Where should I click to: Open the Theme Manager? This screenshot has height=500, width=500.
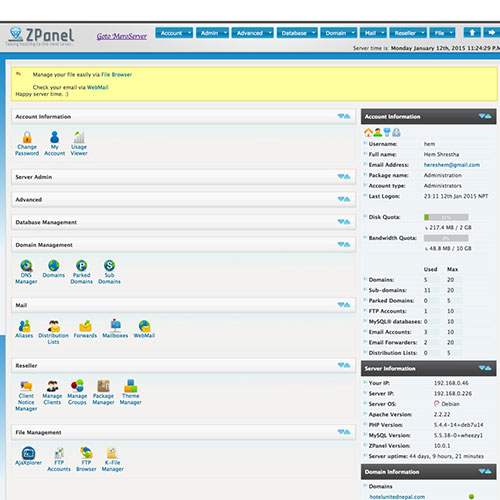click(x=131, y=392)
